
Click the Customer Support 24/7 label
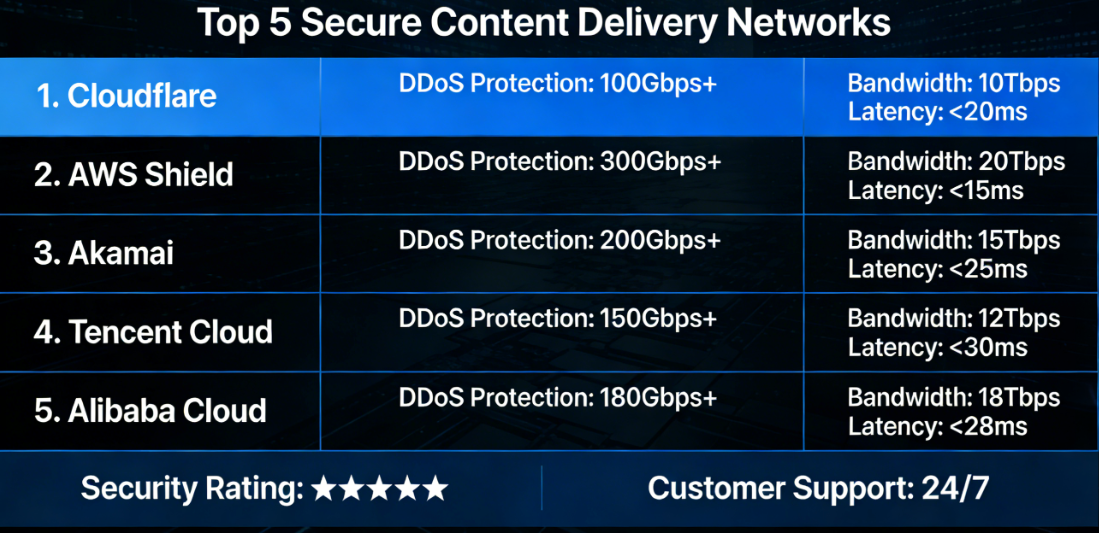819,489
